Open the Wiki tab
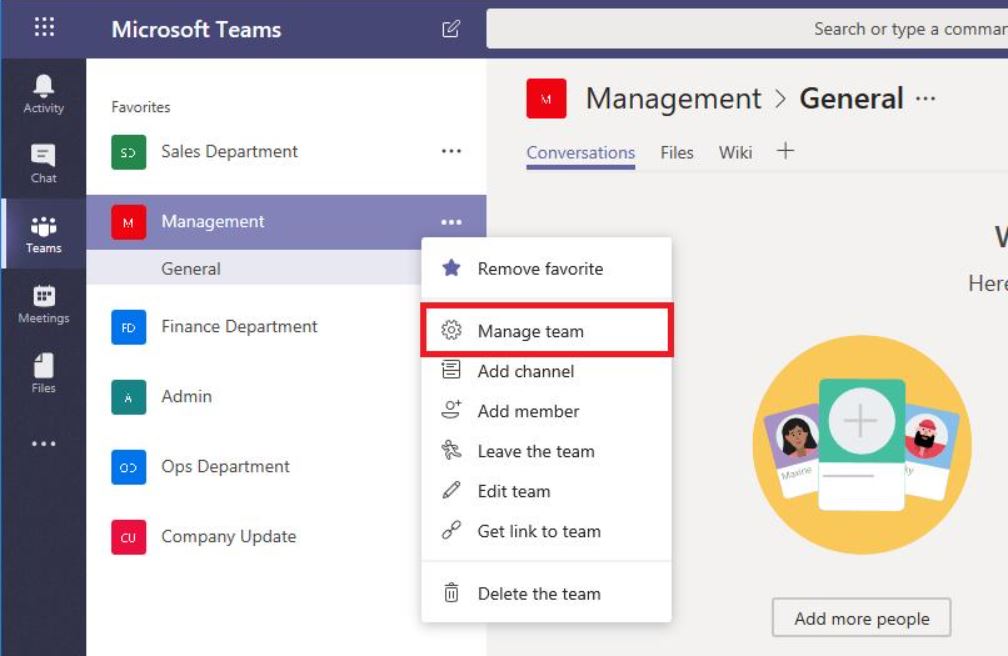The image size is (1008, 656). 735,153
